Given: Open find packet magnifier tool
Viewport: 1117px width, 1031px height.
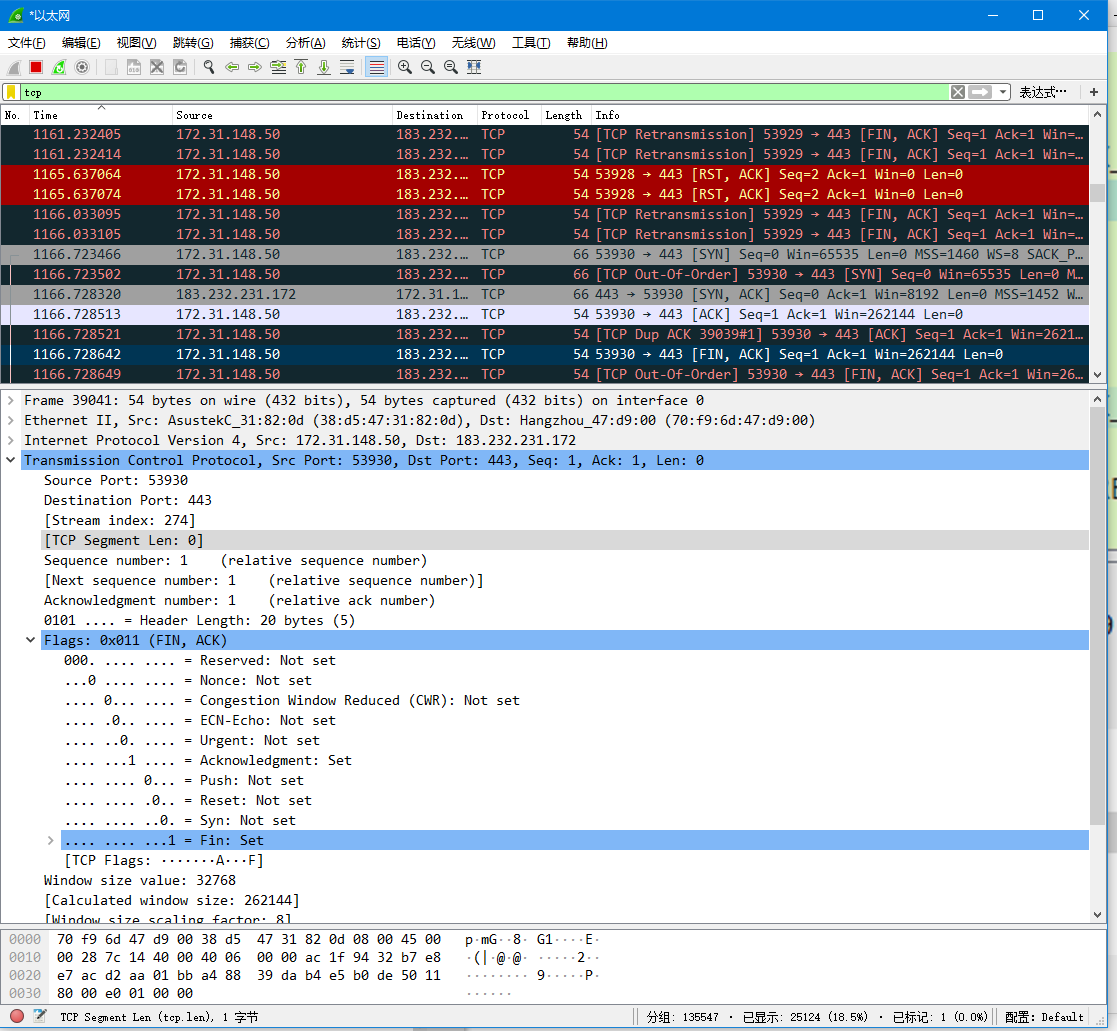Looking at the screenshot, I should pyautogui.click(x=209, y=67).
